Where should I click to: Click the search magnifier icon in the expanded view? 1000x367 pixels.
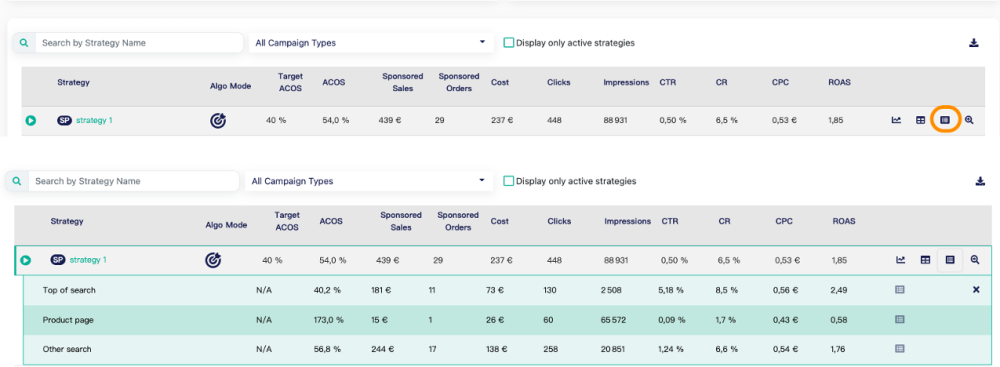17,181
